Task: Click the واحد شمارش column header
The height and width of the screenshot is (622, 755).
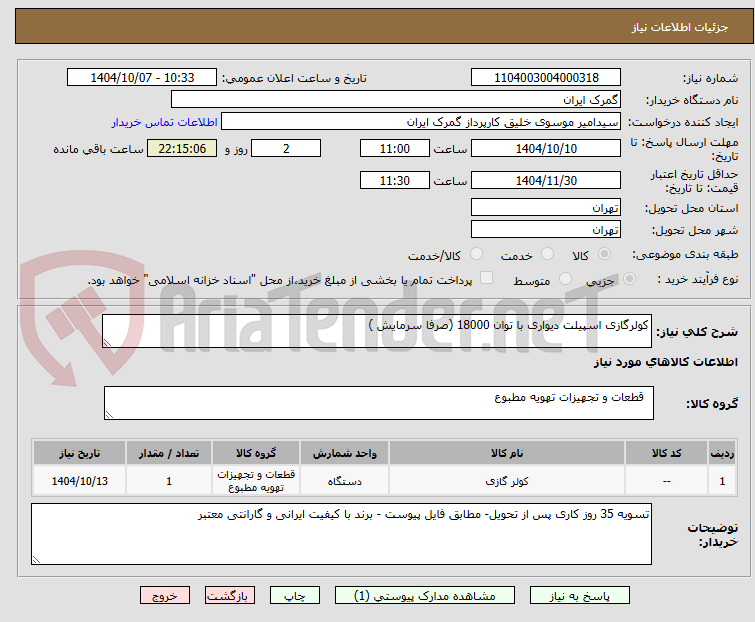Action: tap(344, 453)
